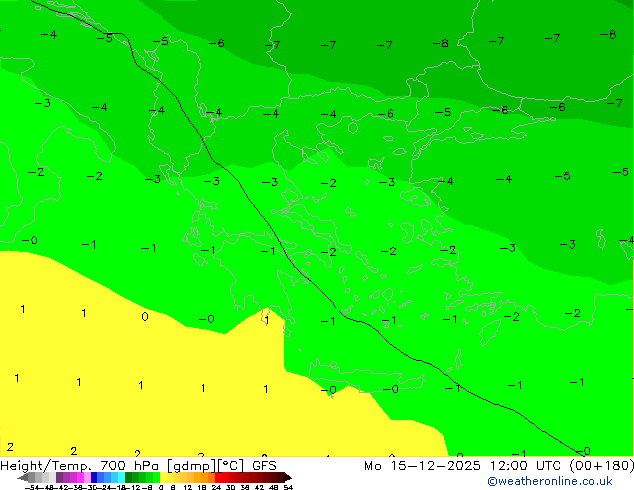
Task: Click the dark brown right-end arrow of the color scale
Action: 288,478
